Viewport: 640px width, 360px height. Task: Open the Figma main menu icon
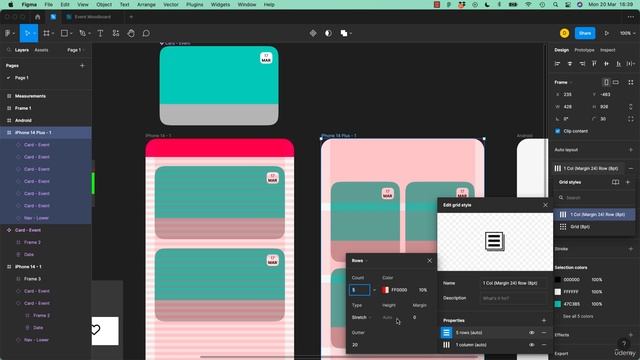coord(8,33)
